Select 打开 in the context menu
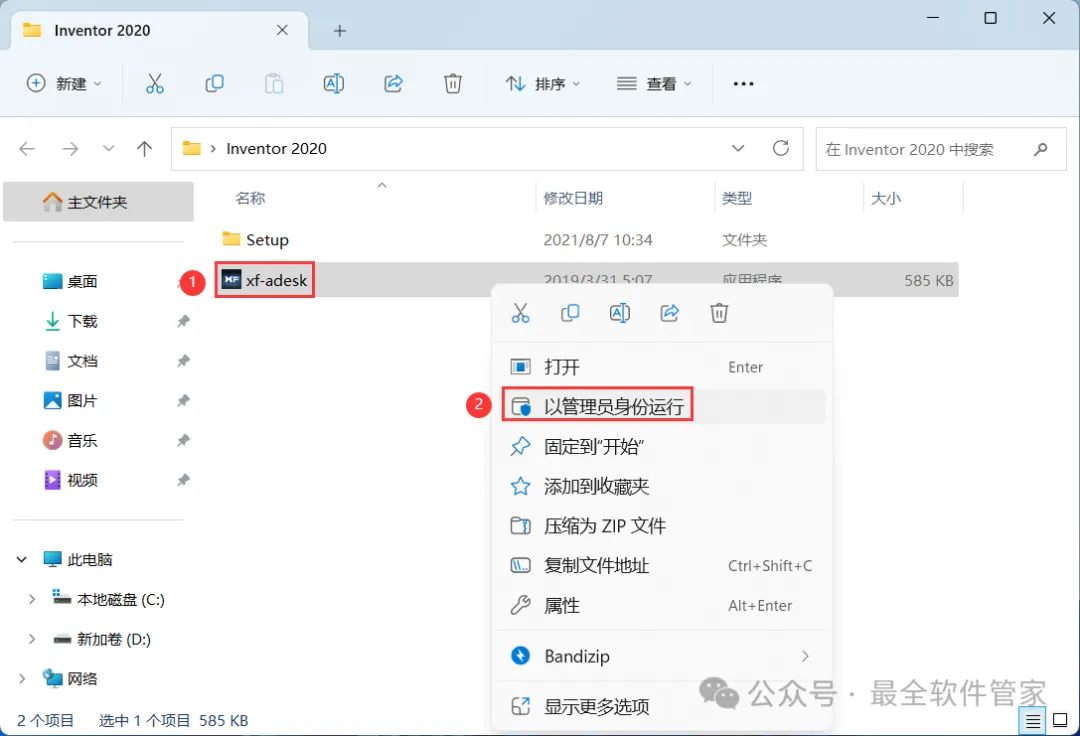 click(663, 367)
